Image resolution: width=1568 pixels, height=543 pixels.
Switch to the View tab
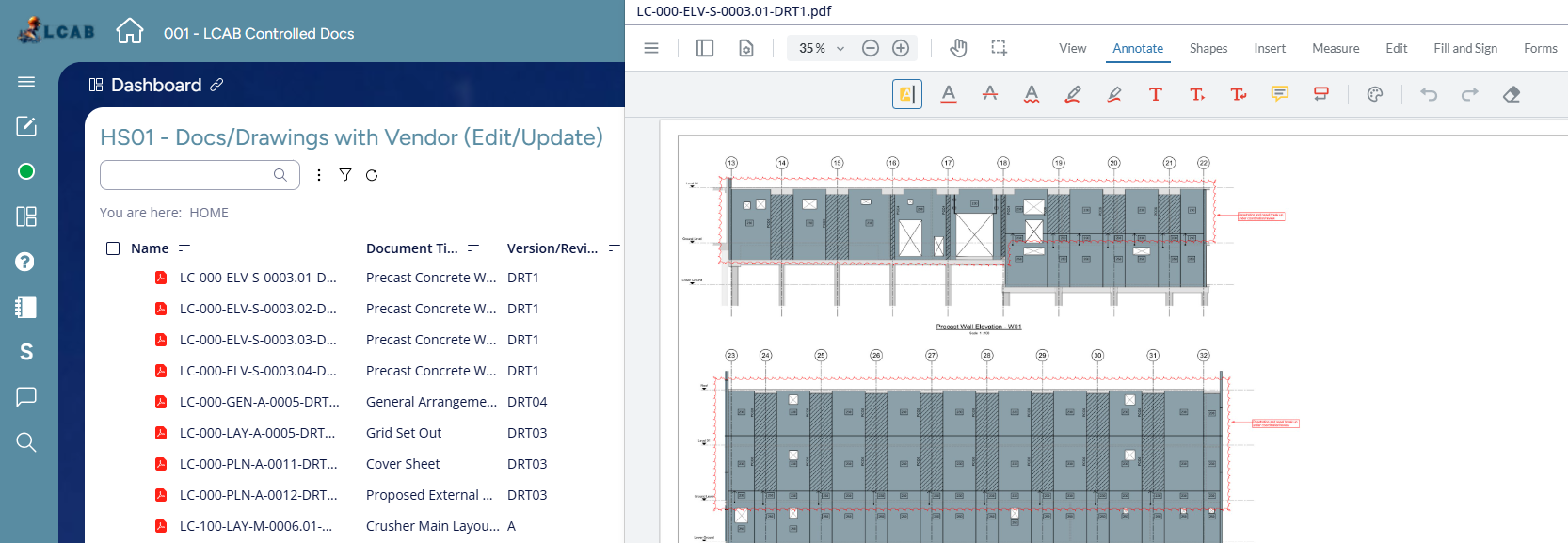coord(1072,48)
